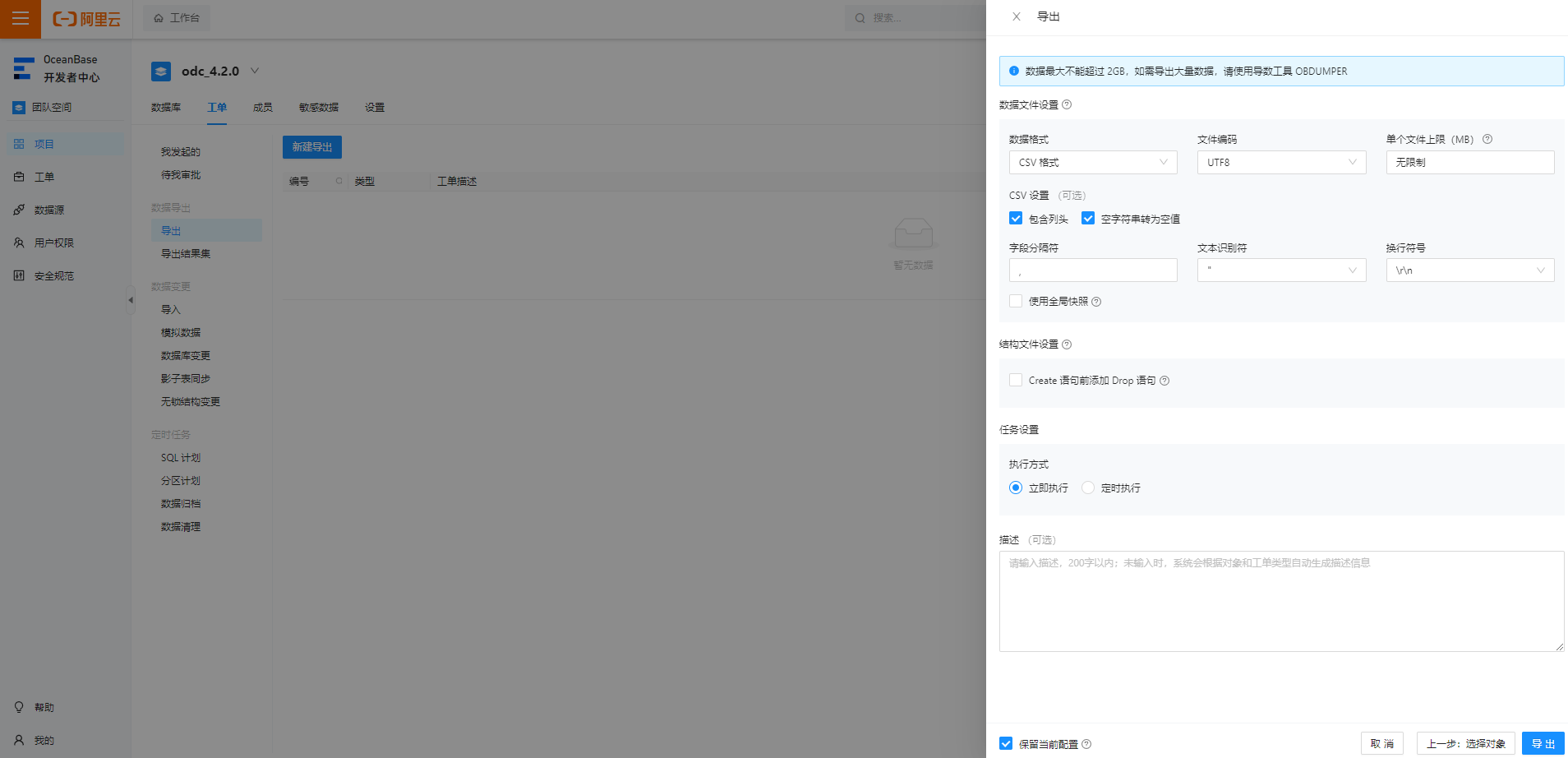Expand the odc_4.2.0 project switcher chevron
1568x758 pixels.
point(255,71)
